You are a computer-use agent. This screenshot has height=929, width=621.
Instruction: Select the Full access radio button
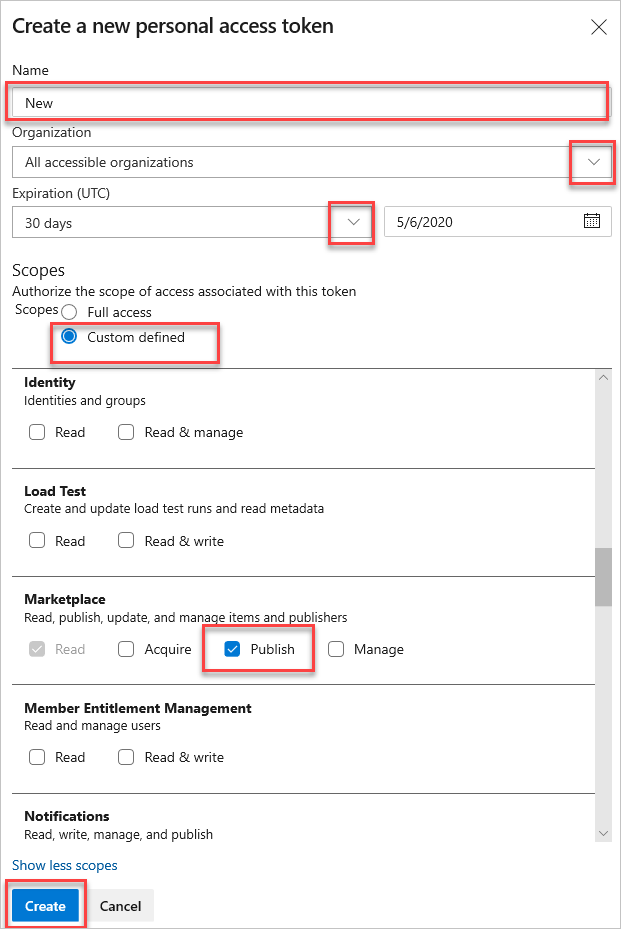69,312
